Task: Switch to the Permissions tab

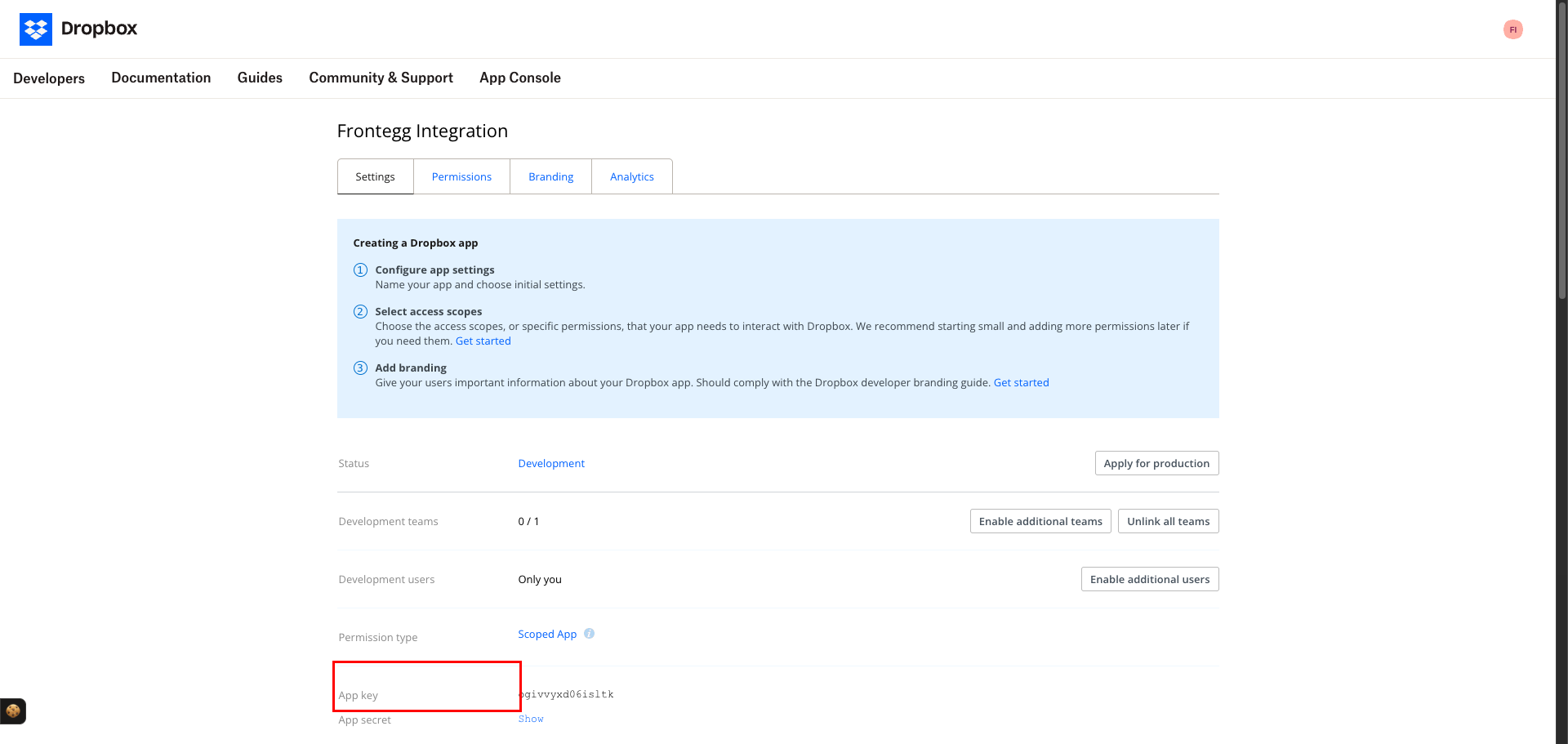Action: (461, 176)
